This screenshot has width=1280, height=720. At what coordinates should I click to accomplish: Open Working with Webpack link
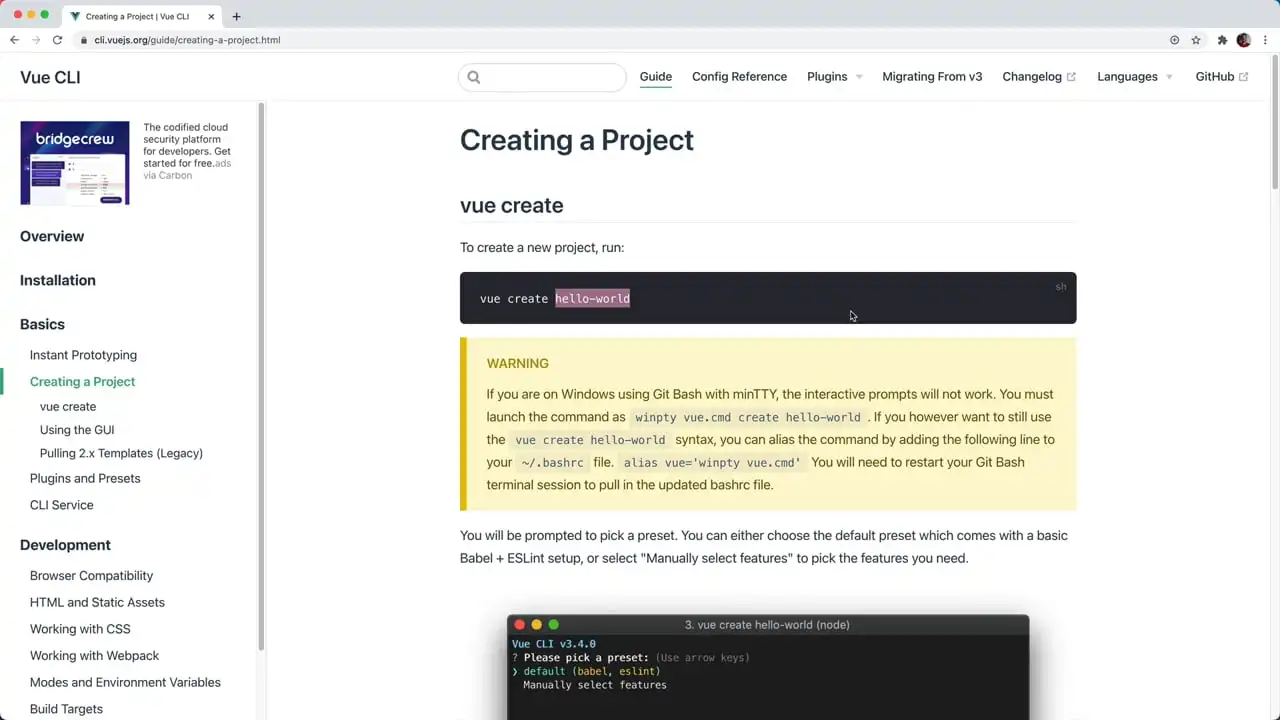pyautogui.click(x=94, y=656)
